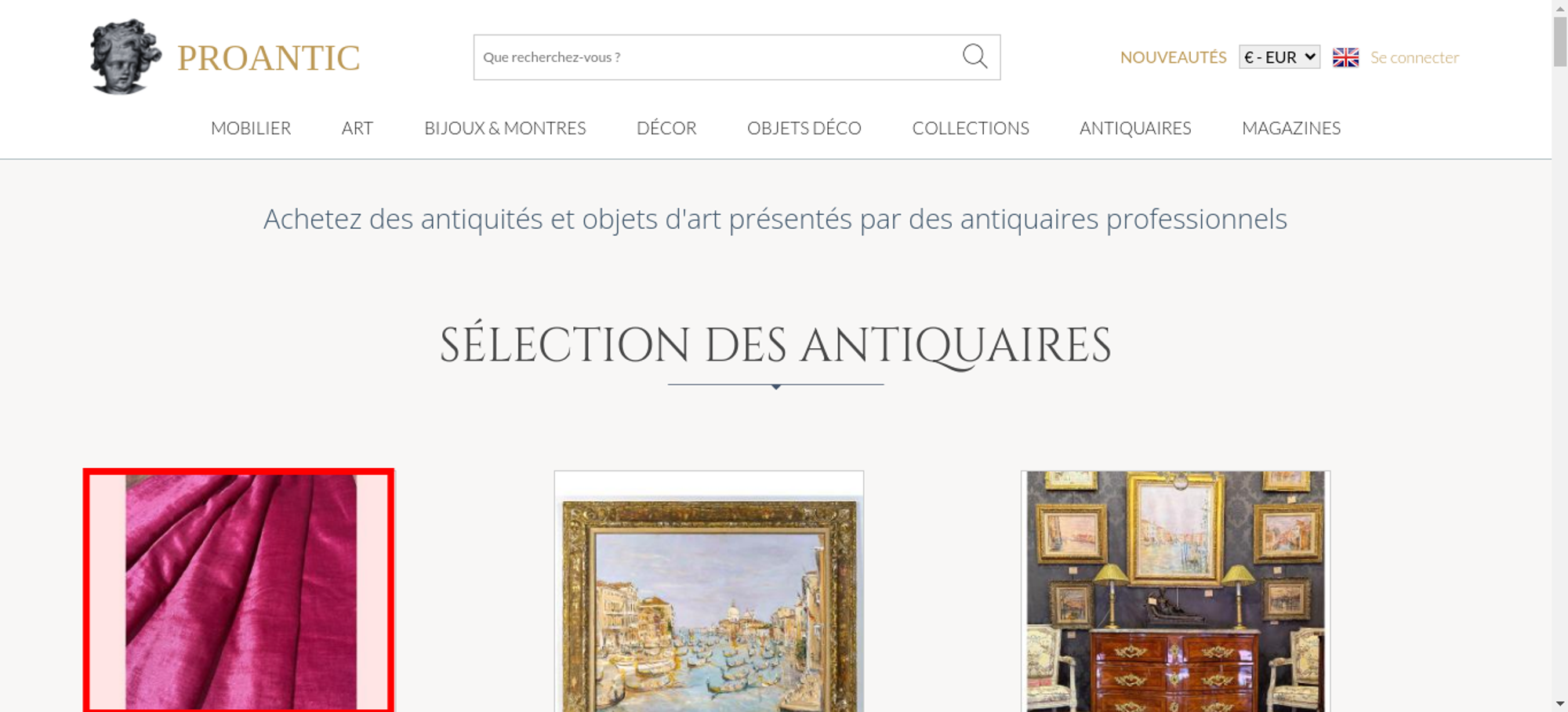
Task: Open the Venice canal painting thumbnail
Action: [x=709, y=592]
